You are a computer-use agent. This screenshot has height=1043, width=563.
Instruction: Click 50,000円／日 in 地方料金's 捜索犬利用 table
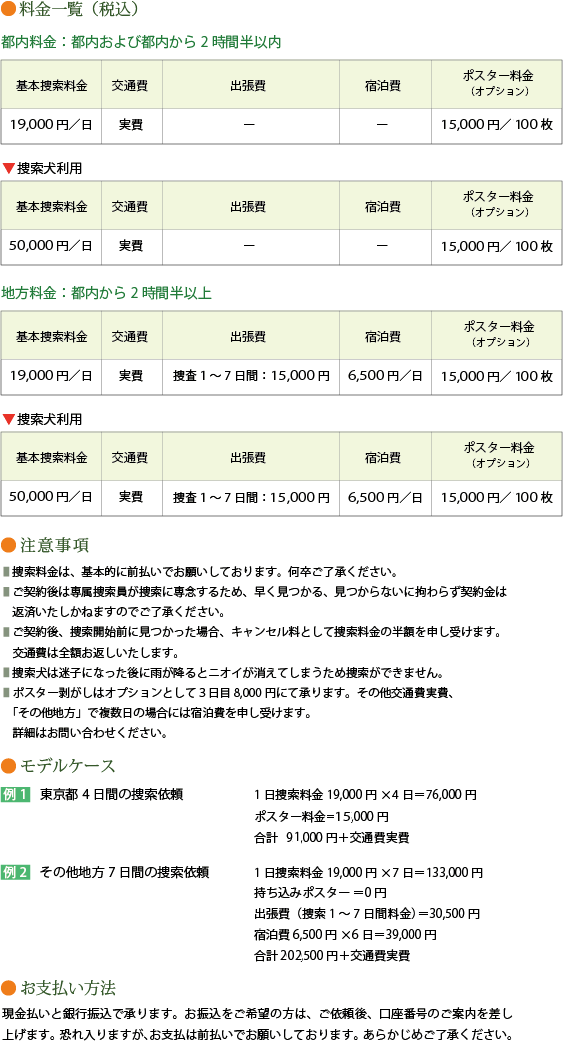(x=51, y=497)
